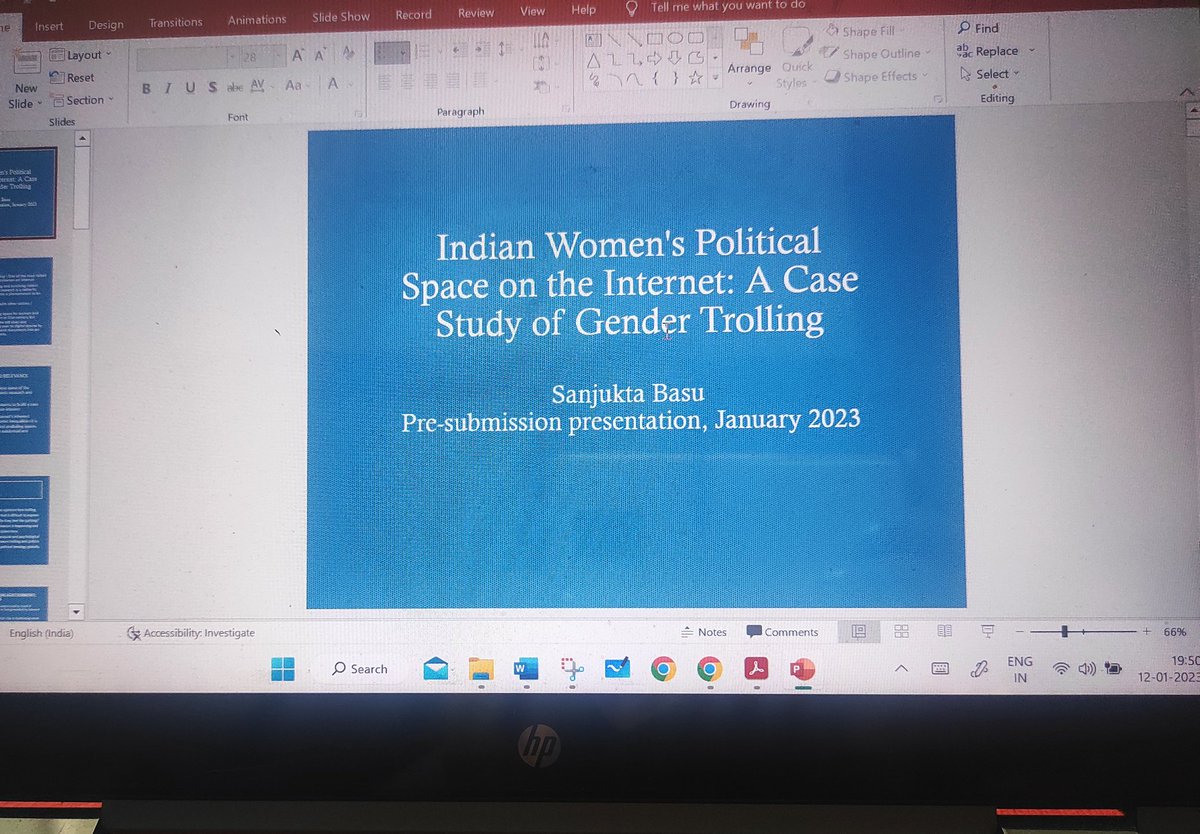
Task: Click Accessibility: Investigate status
Action: click(x=190, y=633)
